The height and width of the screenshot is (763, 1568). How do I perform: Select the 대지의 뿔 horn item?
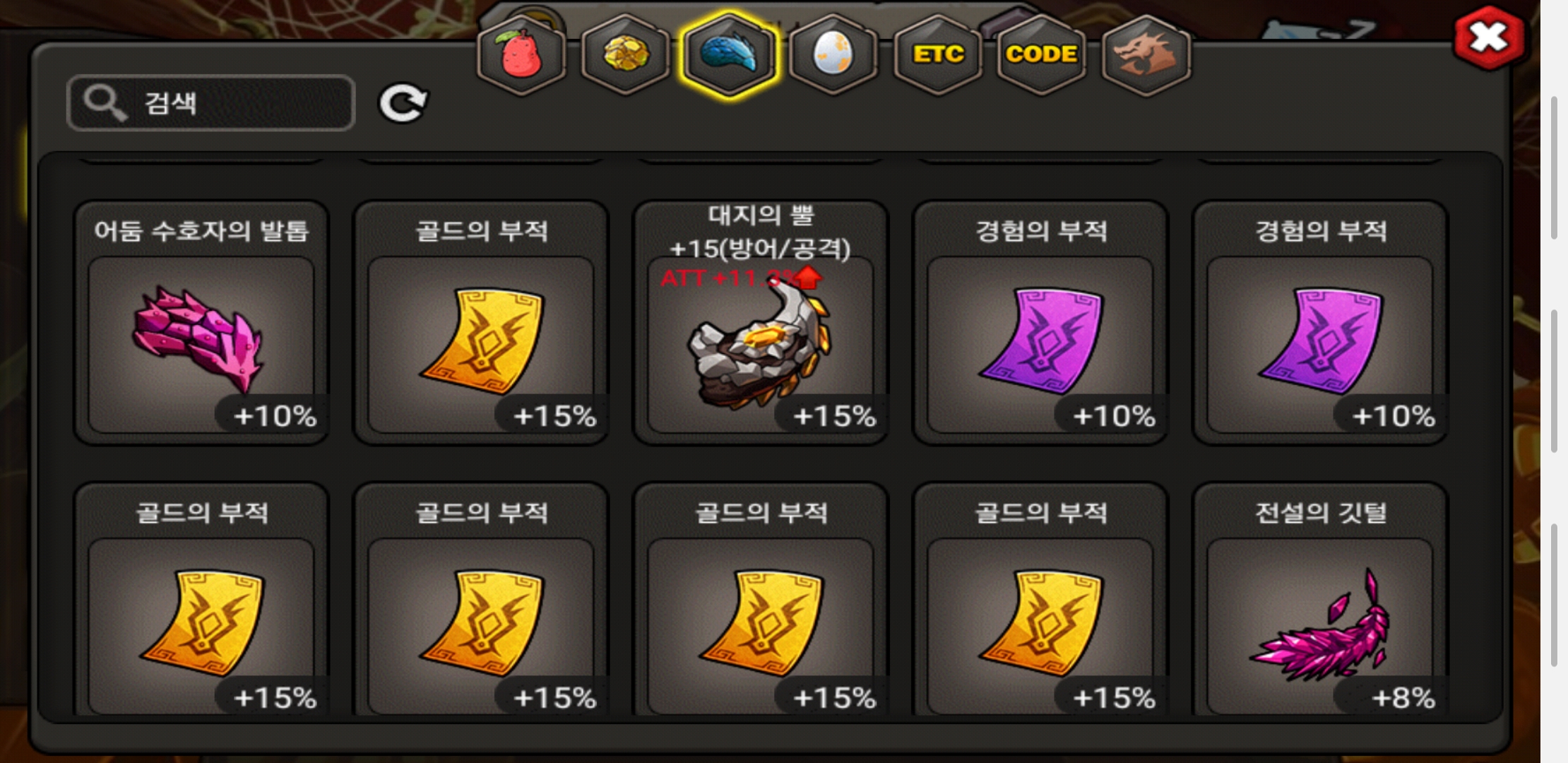point(761,323)
